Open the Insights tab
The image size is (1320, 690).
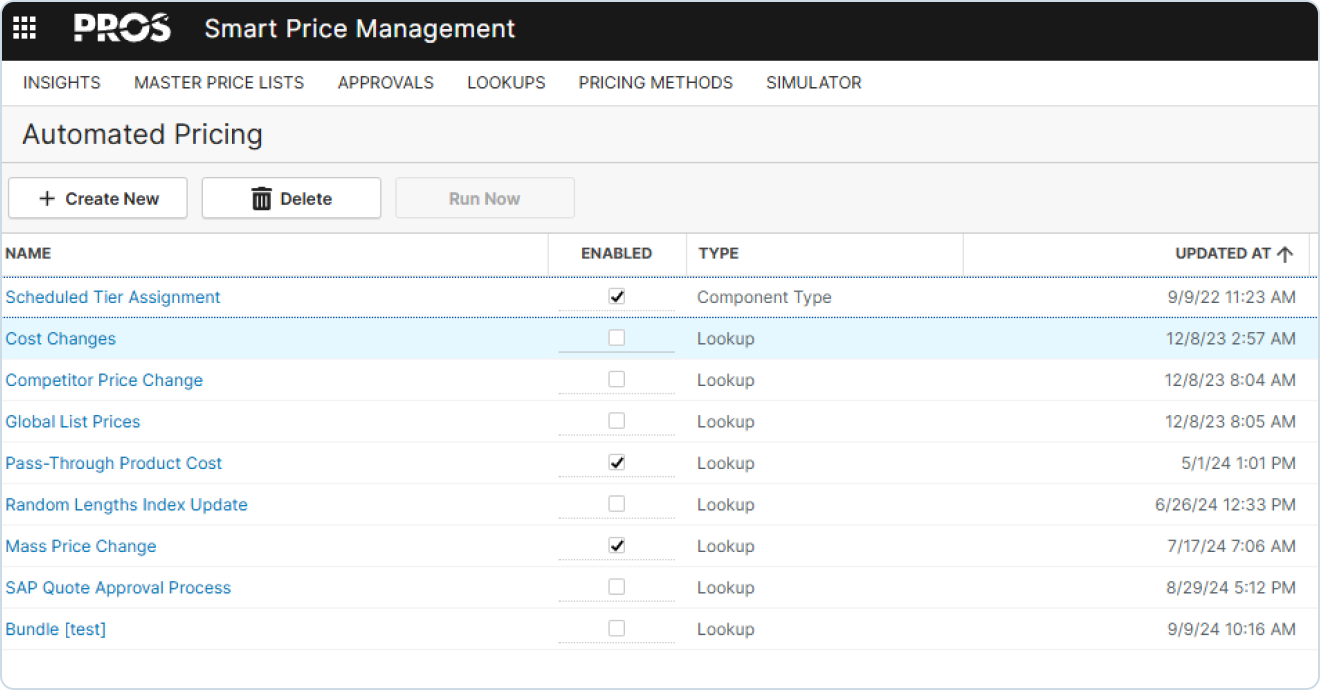point(62,83)
